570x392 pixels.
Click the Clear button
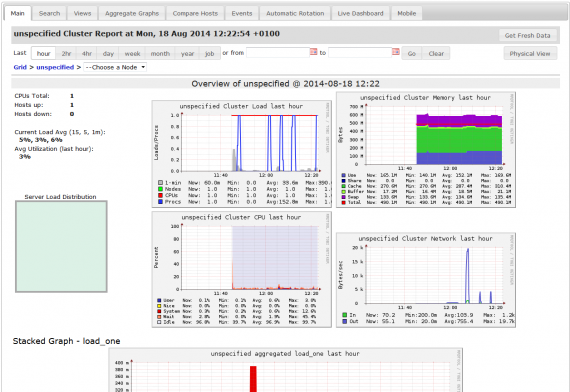coord(436,53)
